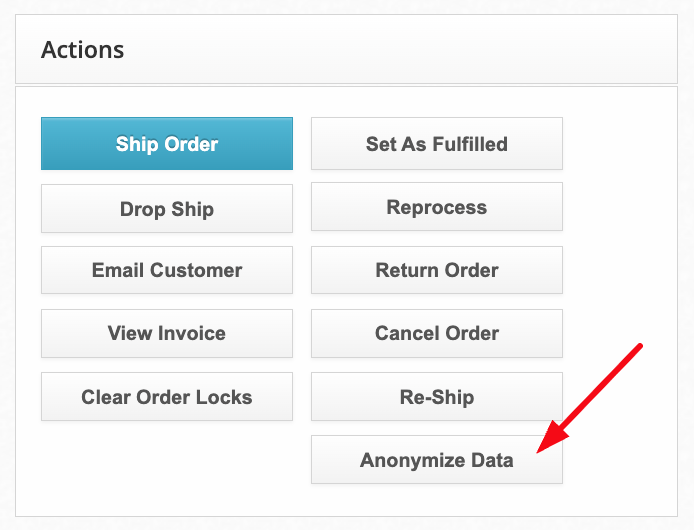The height and width of the screenshot is (530, 694).
Task: Choose the Drop Ship action
Action: pyautogui.click(x=167, y=209)
